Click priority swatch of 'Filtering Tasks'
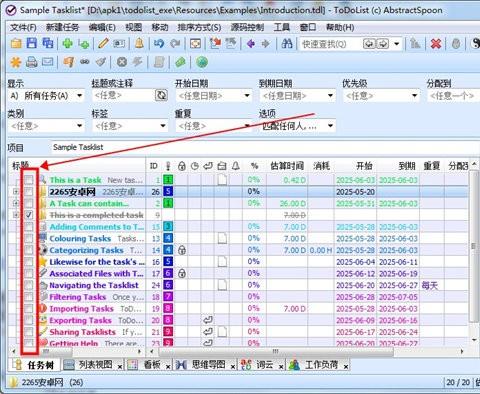 tap(168, 297)
